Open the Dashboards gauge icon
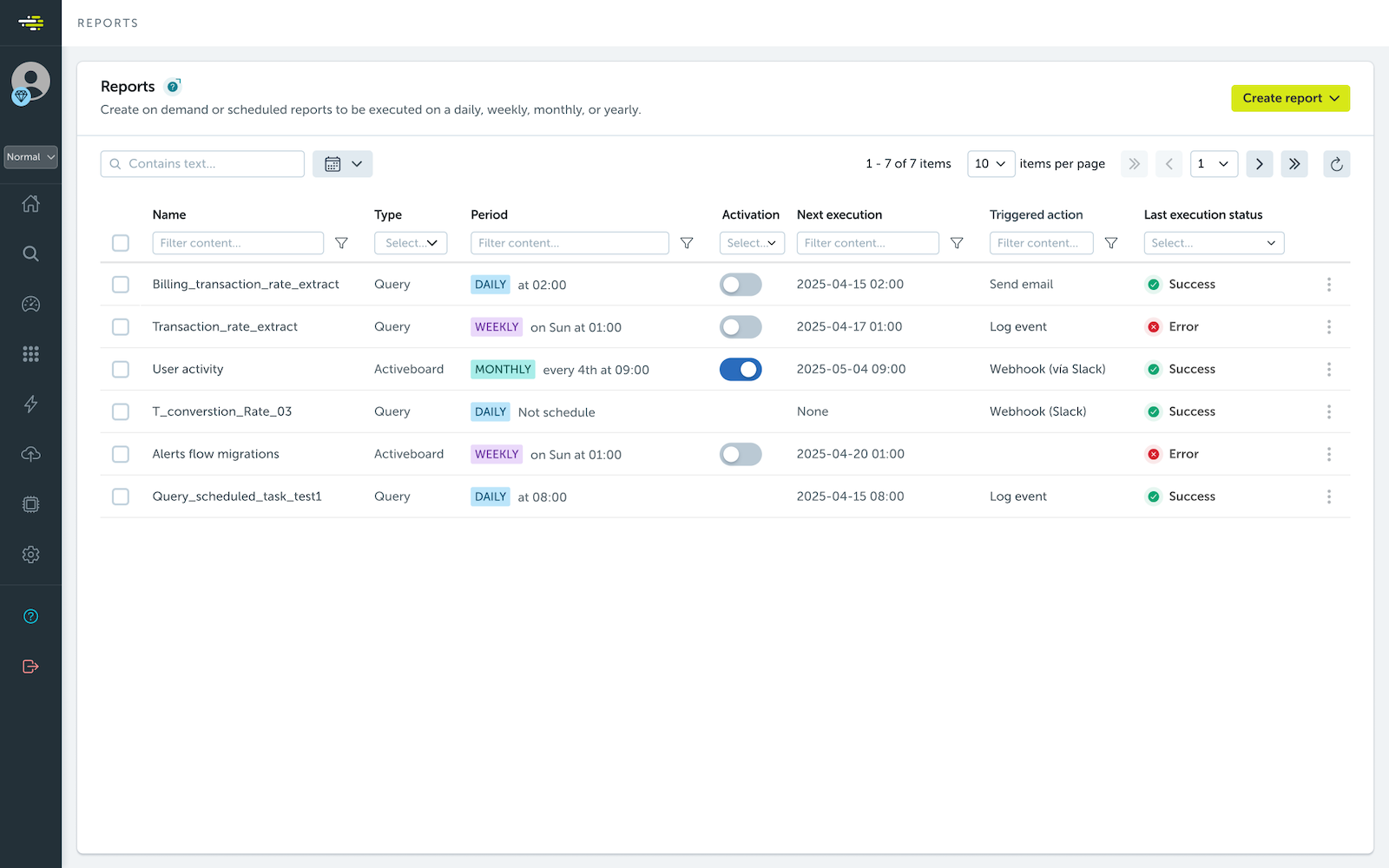Screen dimensions: 1389x868 click(30, 304)
